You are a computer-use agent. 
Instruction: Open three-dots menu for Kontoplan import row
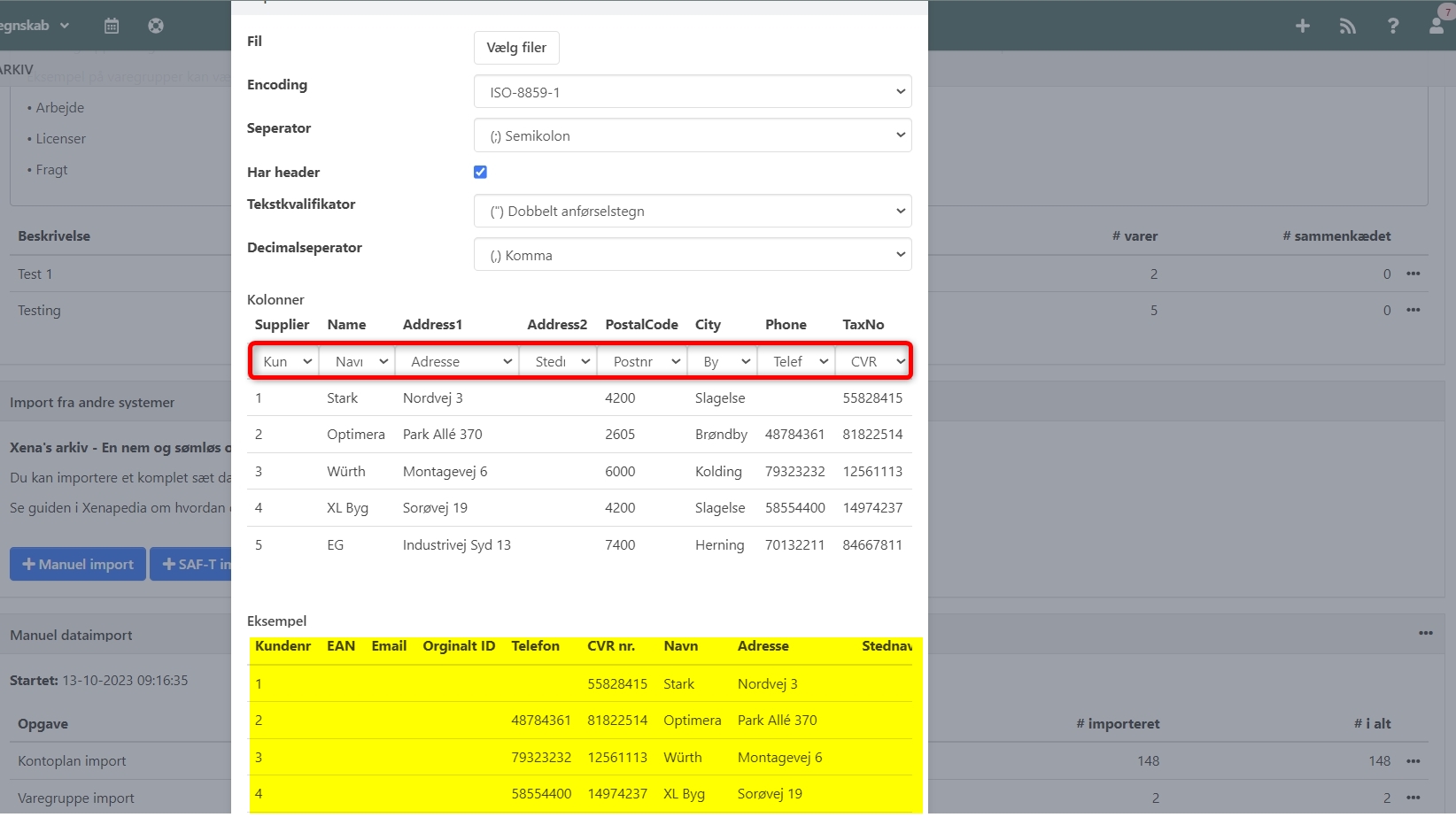click(1413, 761)
